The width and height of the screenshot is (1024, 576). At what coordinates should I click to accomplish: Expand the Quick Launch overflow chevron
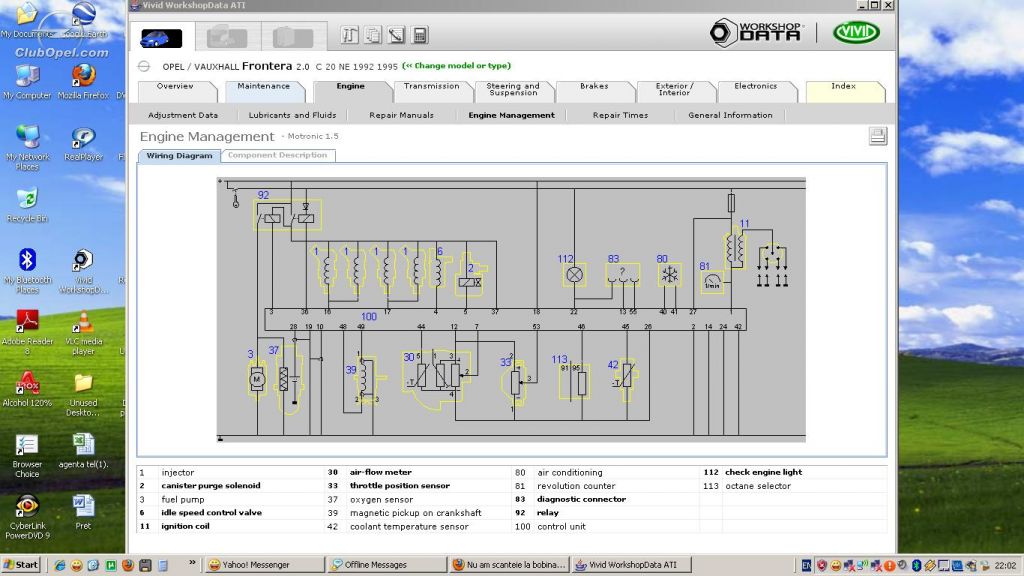192,563
